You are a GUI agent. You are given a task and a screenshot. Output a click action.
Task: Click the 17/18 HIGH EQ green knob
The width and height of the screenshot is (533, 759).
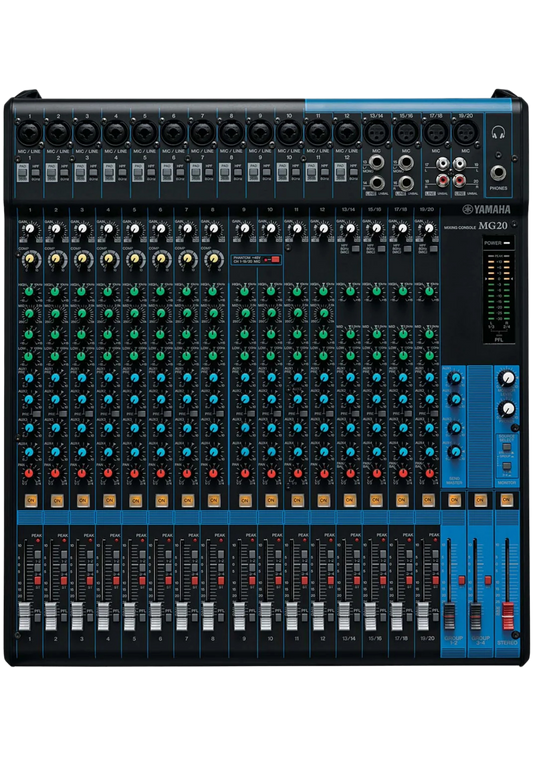[402, 292]
